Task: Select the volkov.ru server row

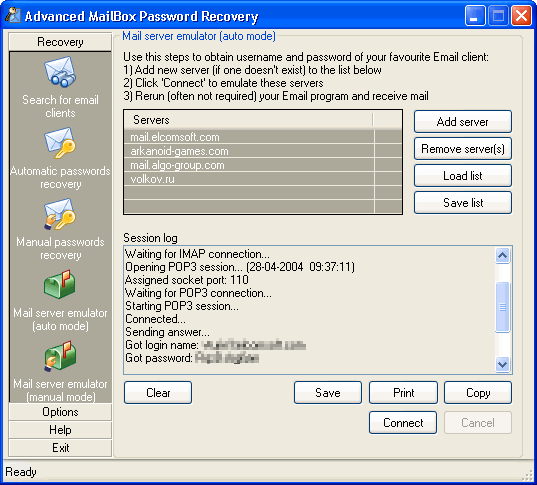Action: click(263, 179)
